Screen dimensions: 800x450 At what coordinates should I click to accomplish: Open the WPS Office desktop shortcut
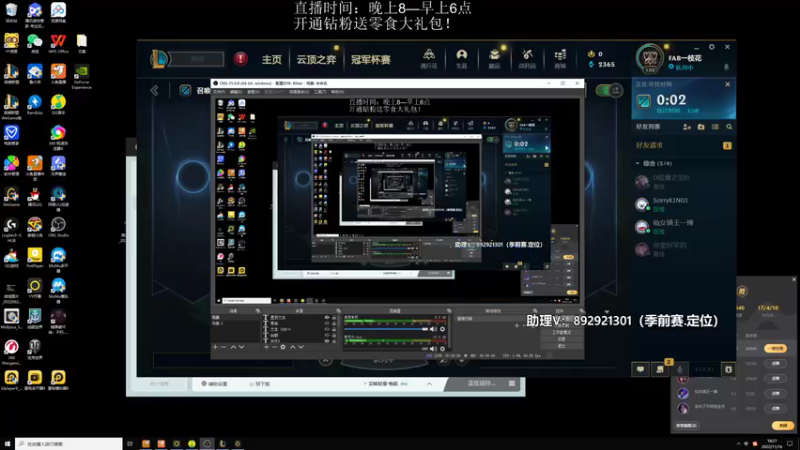point(58,44)
